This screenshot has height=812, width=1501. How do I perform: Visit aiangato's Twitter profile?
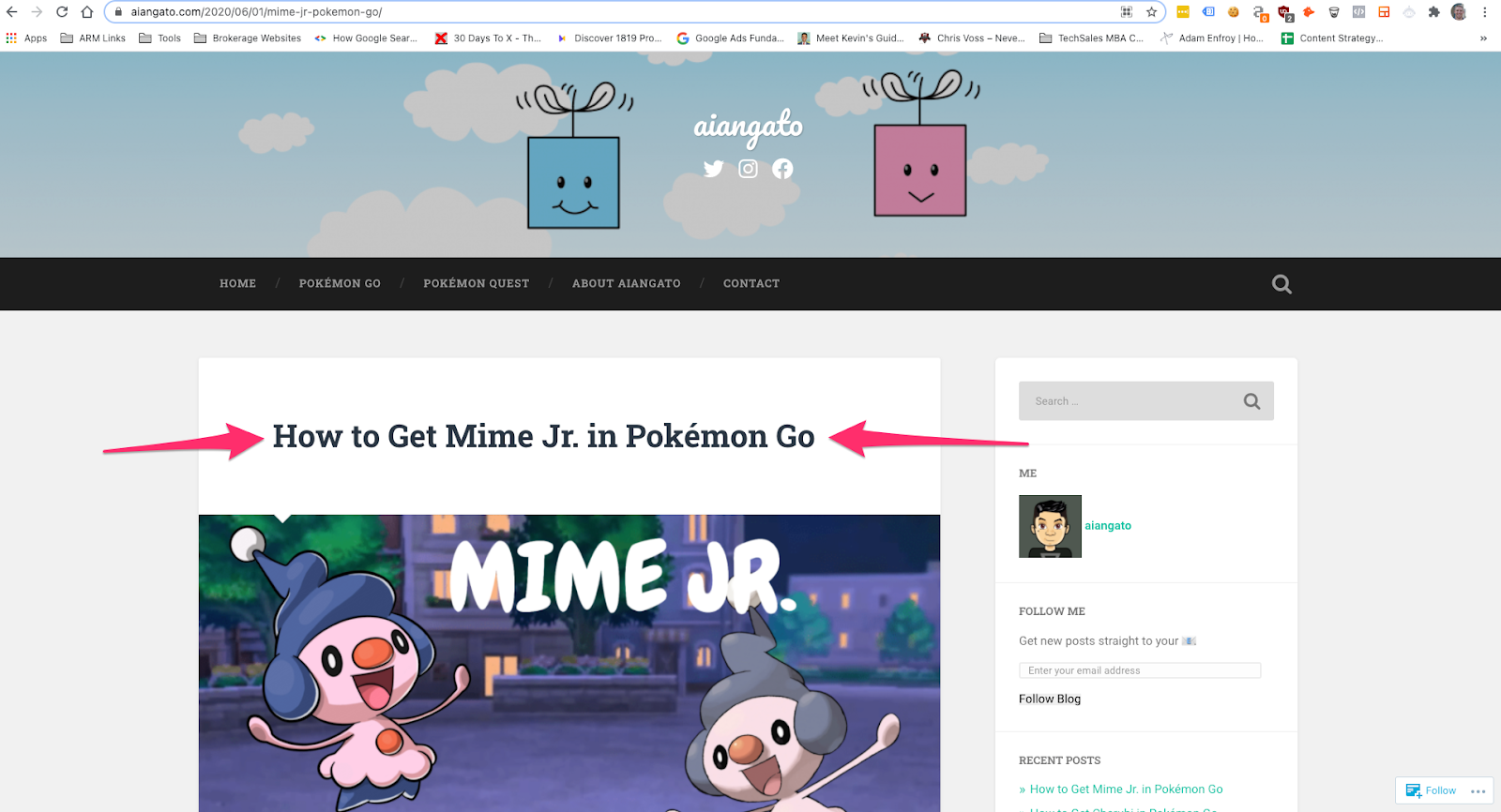click(x=714, y=169)
